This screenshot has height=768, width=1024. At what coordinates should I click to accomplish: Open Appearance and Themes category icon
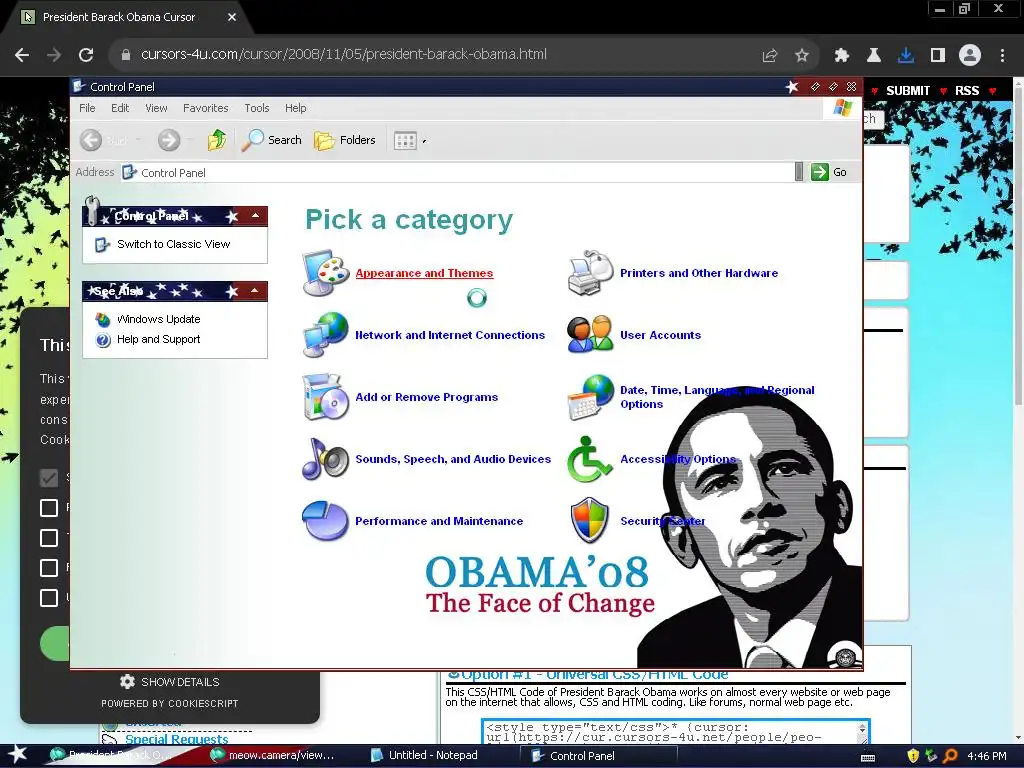pos(325,273)
